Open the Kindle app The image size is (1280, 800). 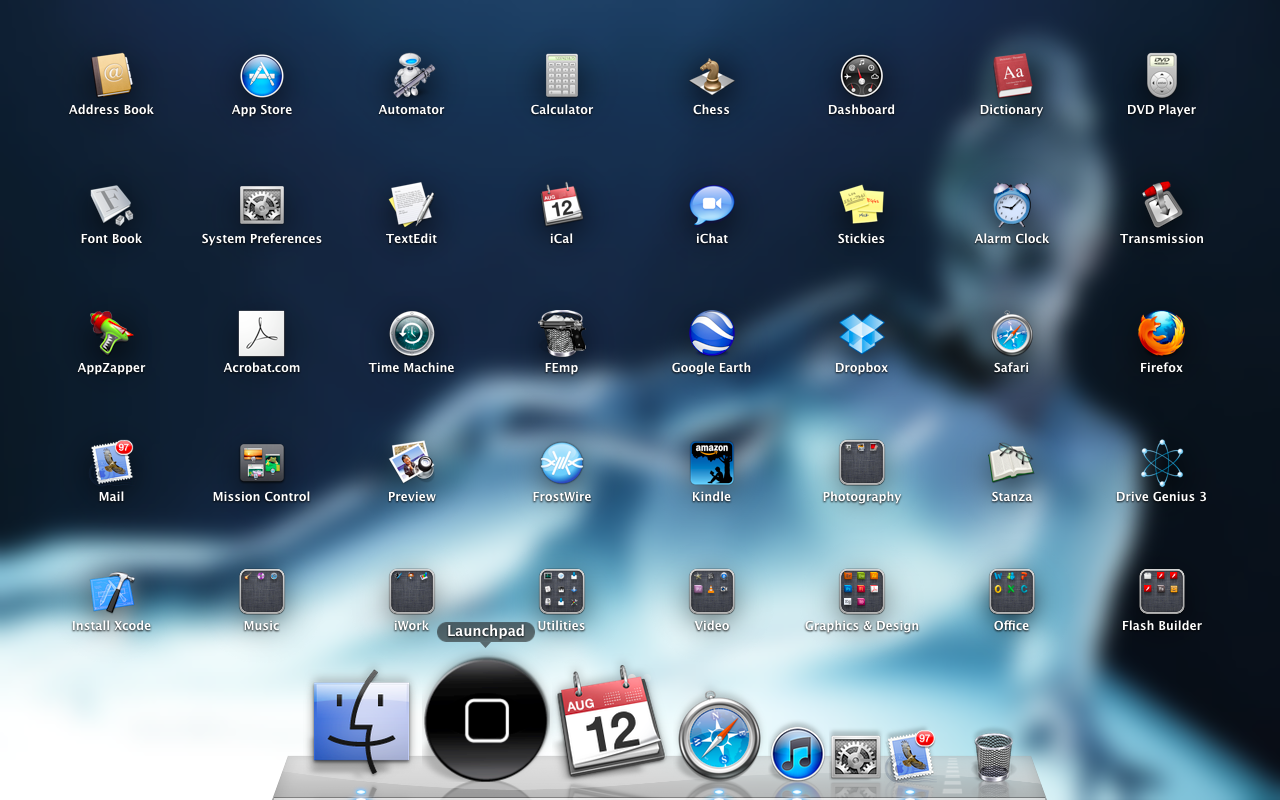tap(712, 463)
